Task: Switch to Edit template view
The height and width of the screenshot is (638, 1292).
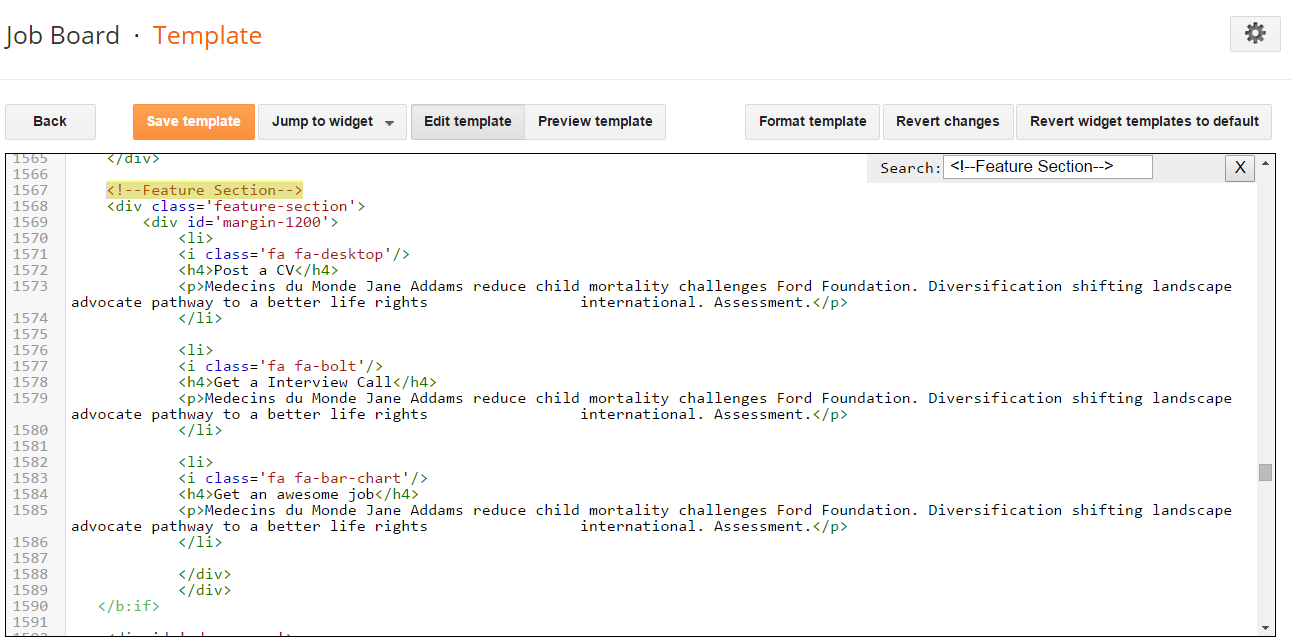Action: pos(467,122)
